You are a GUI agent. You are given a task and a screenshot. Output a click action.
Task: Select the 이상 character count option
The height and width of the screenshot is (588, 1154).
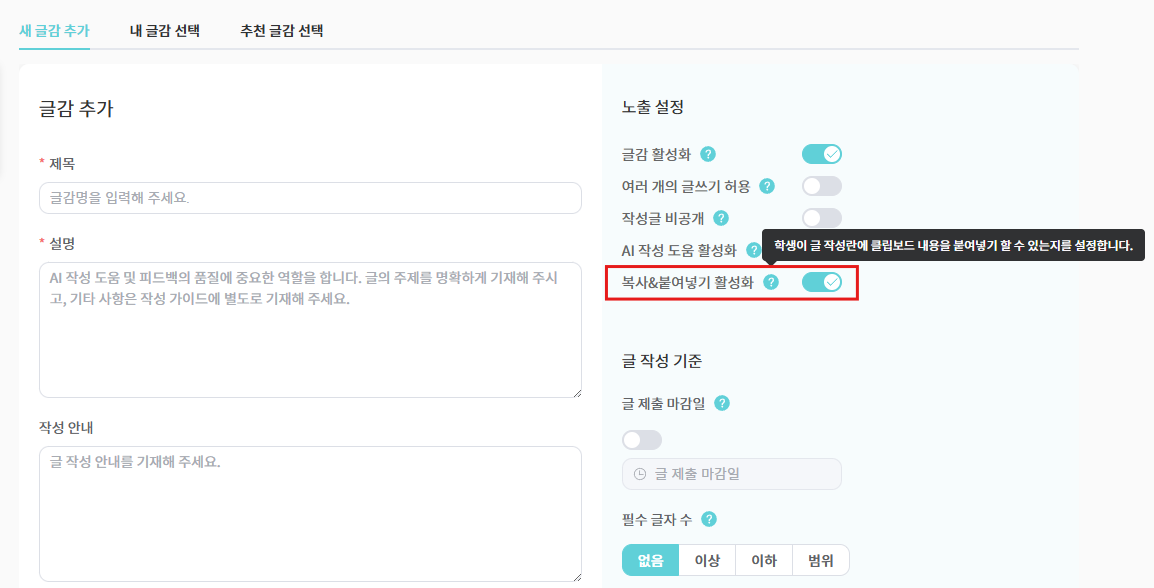tap(707, 559)
